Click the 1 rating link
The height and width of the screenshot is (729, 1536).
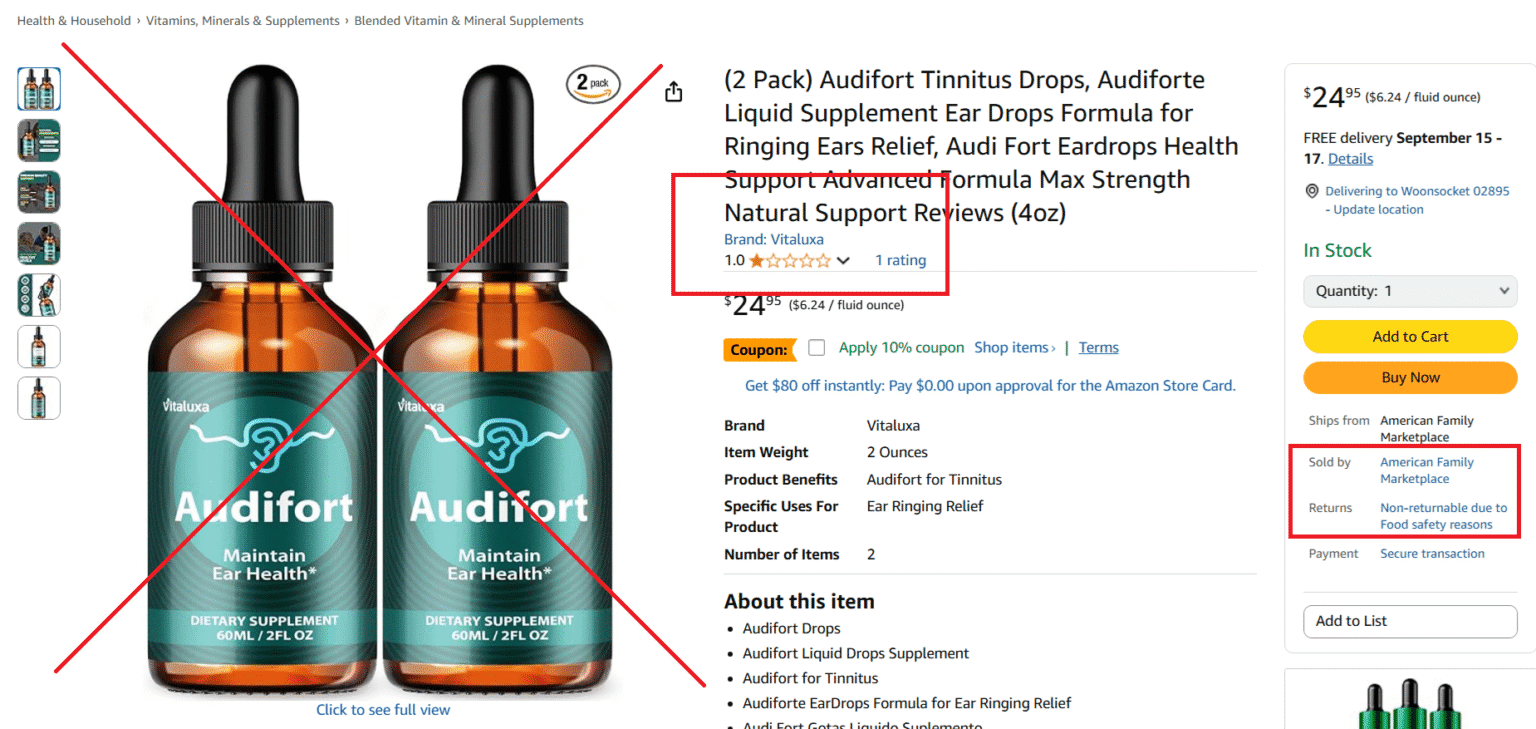[x=900, y=260]
